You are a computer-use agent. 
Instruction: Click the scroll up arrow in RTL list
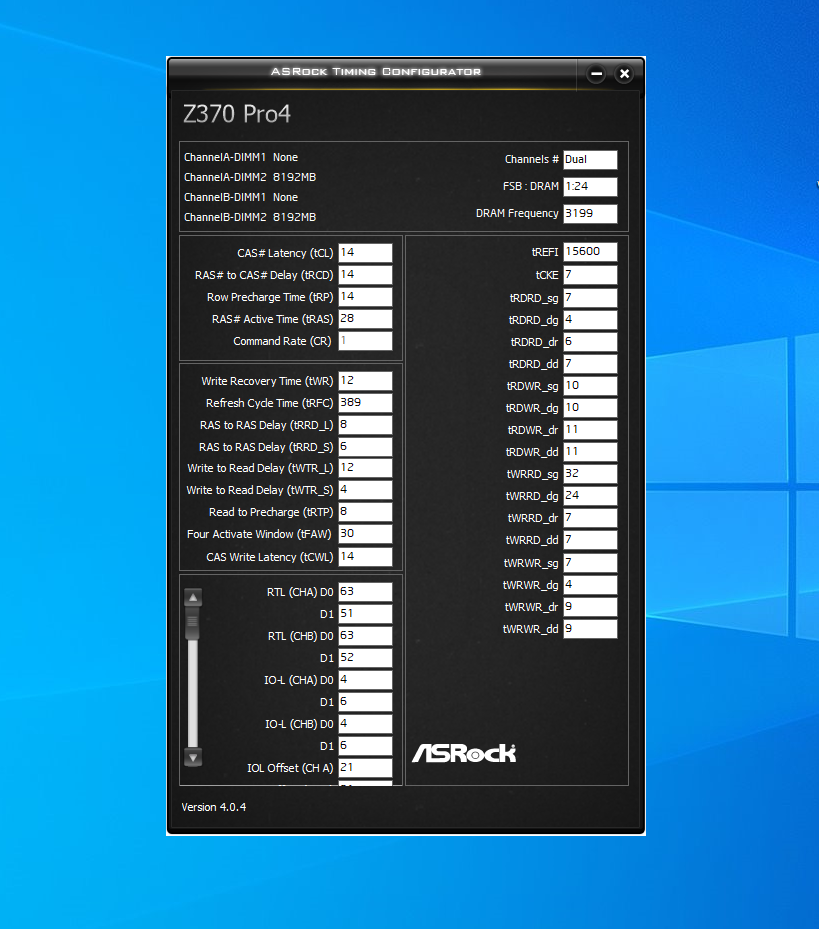(193, 597)
